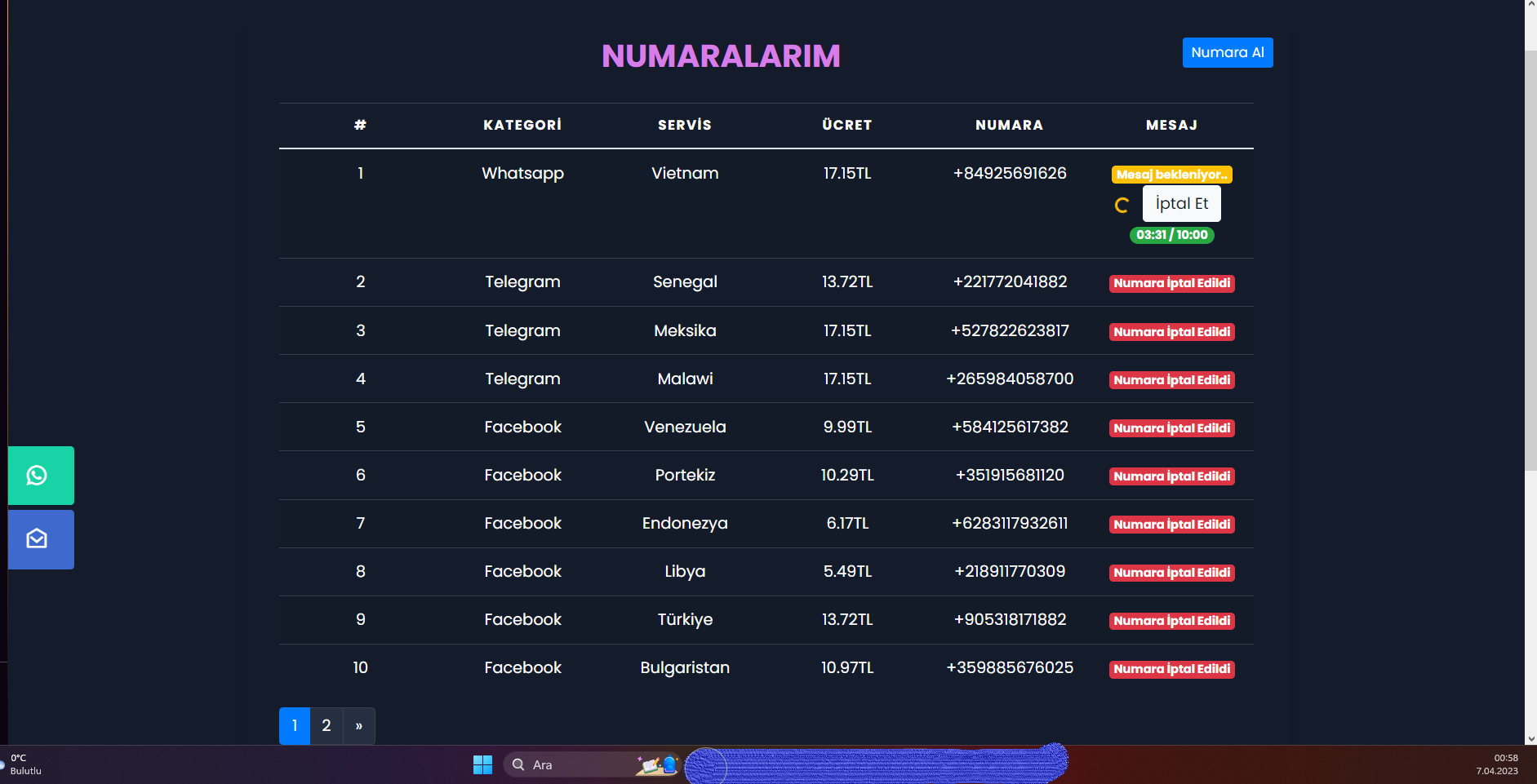Click the Windows Start logo
This screenshot has height=784, width=1537.
pos(482,764)
